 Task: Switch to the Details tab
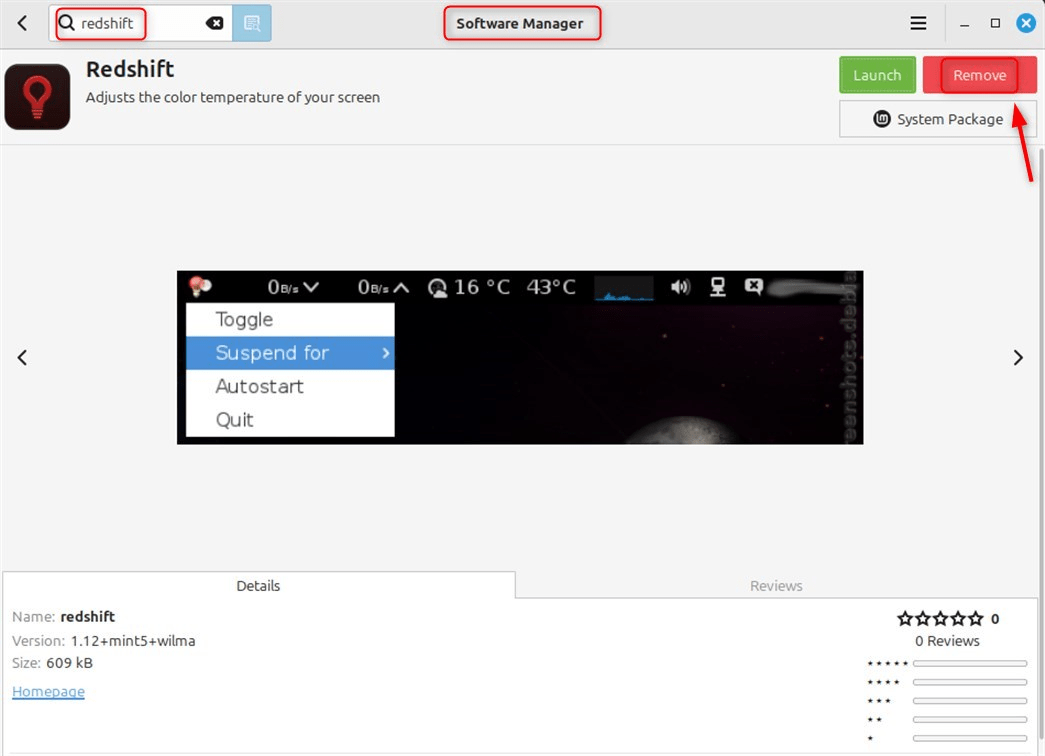[259, 585]
